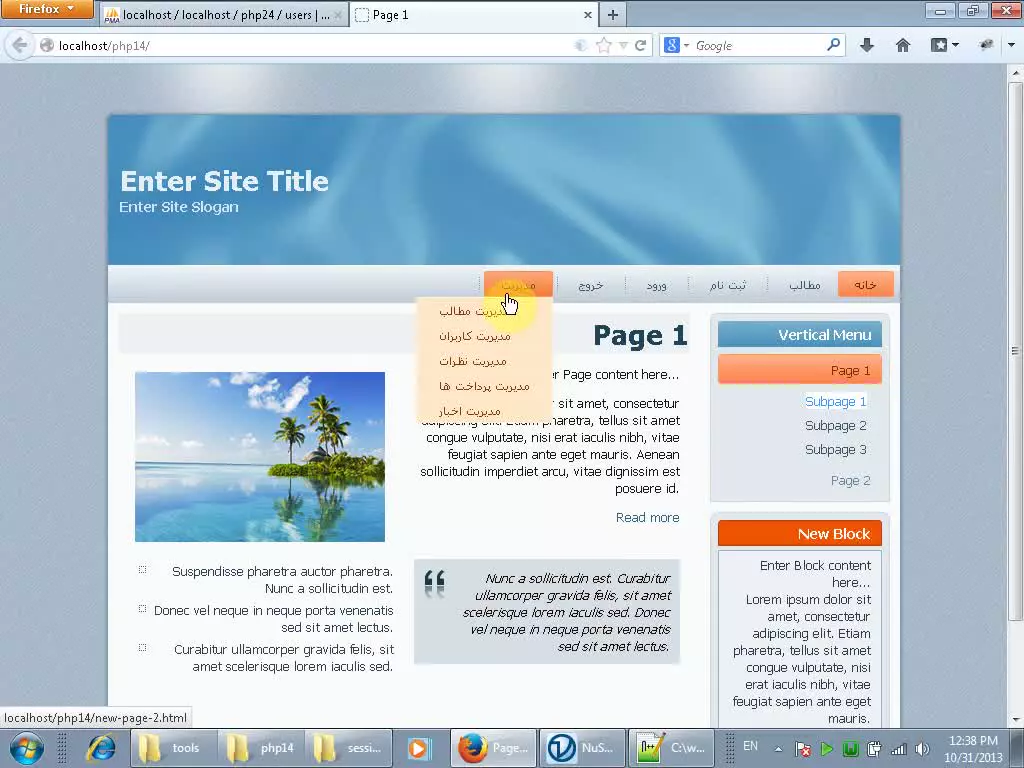Viewport: 1024px width, 768px height.
Task: Open the Downloads arrow in Firefox toolbar
Action: [x=867, y=45]
